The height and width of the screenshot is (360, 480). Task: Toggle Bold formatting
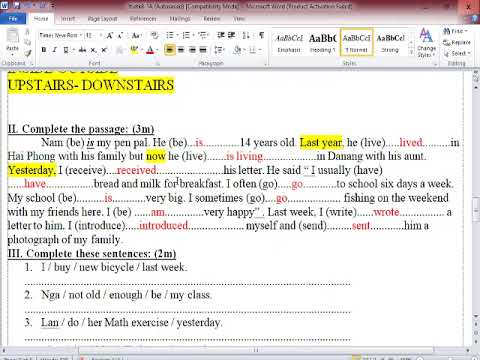pyautogui.click(x=44, y=50)
